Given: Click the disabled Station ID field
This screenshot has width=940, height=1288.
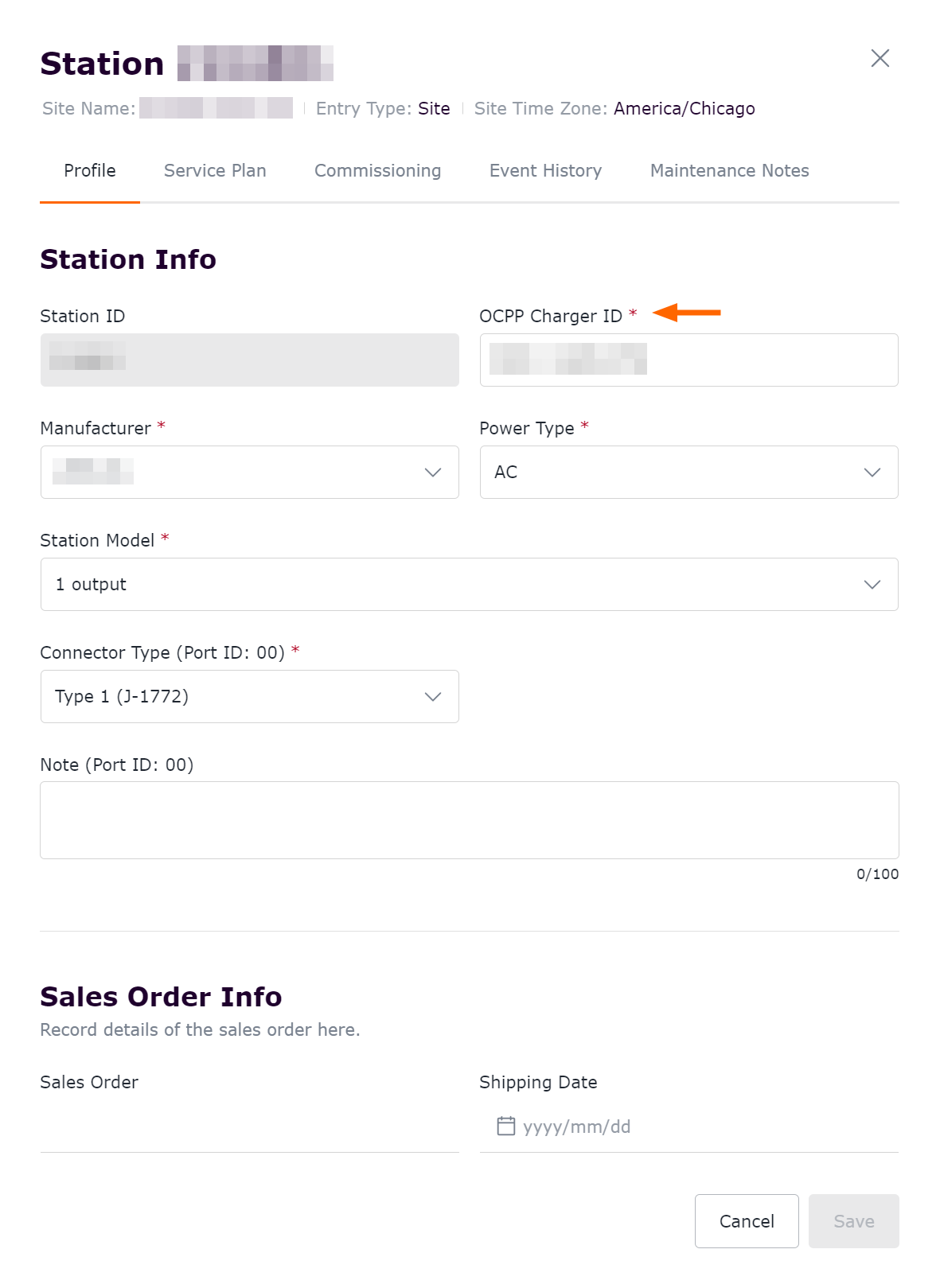Looking at the screenshot, I should coord(249,360).
